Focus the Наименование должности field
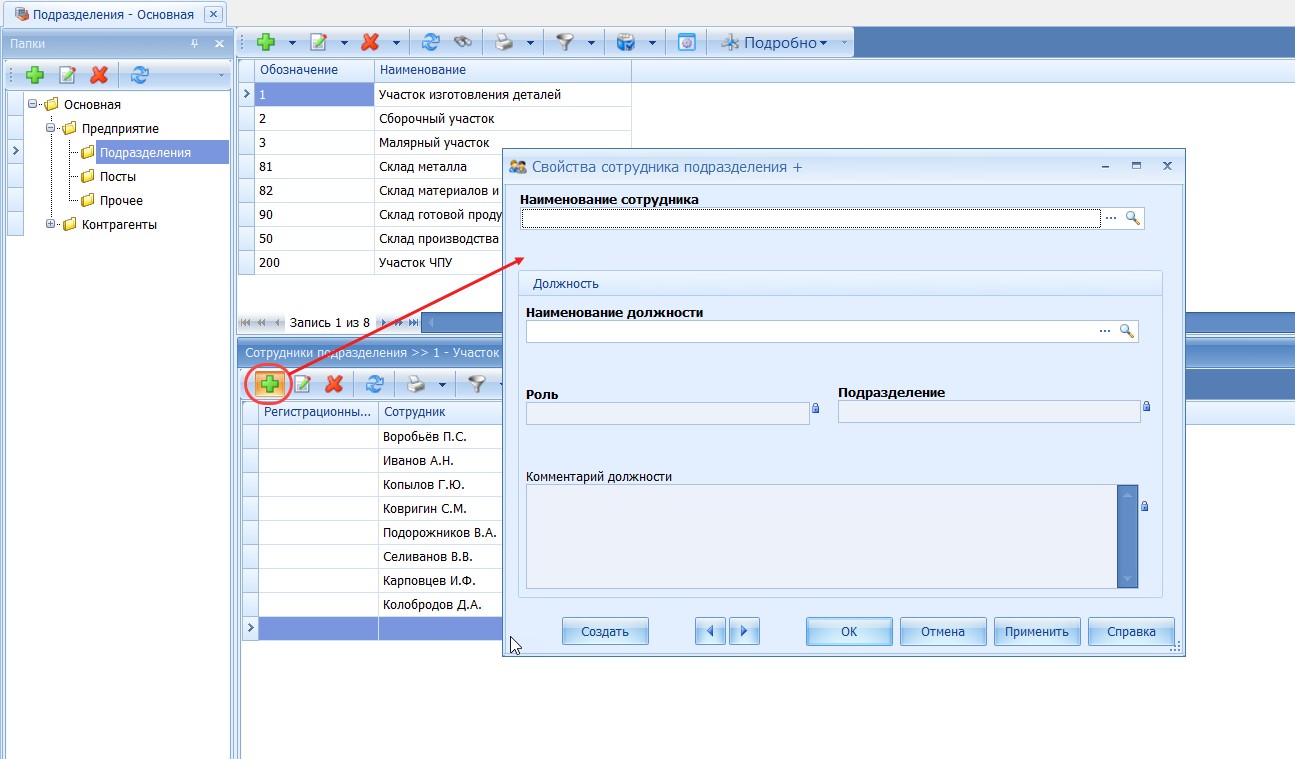The width and height of the screenshot is (1295, 759). coord(811,331)
